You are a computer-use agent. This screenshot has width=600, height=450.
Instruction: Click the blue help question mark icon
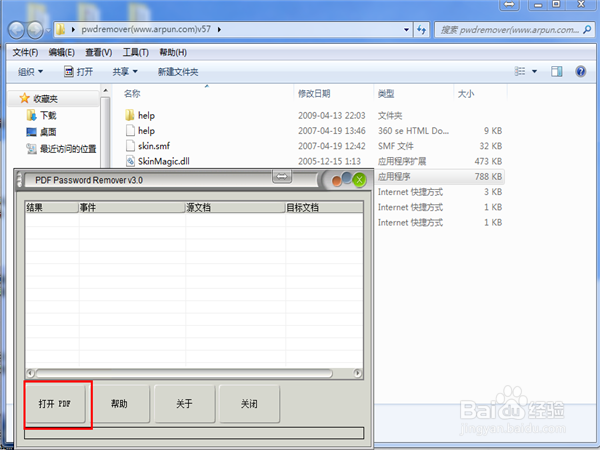(x=580, y=71)
